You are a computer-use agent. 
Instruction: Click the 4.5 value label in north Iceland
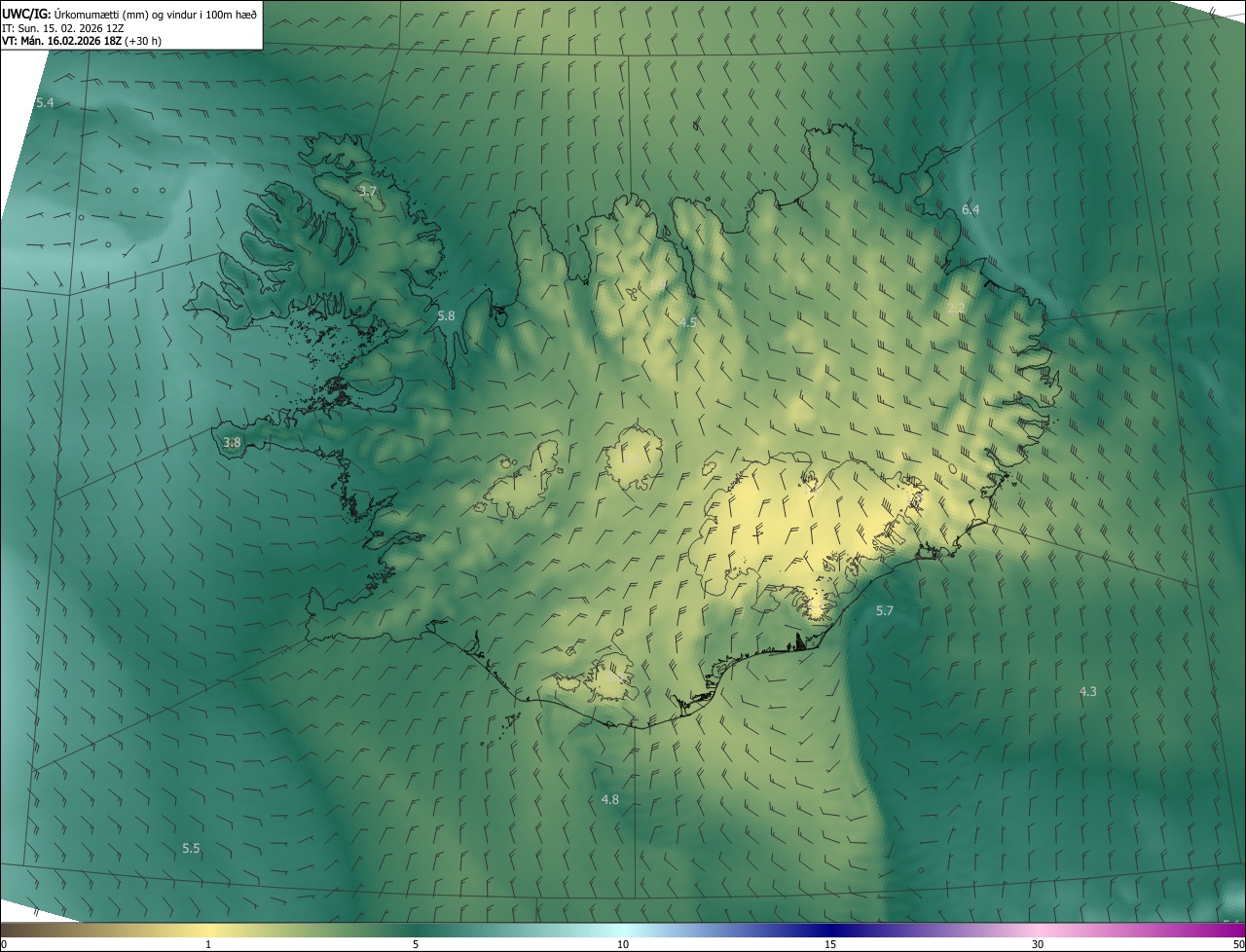pyautogui.click(x=688, y=322)
